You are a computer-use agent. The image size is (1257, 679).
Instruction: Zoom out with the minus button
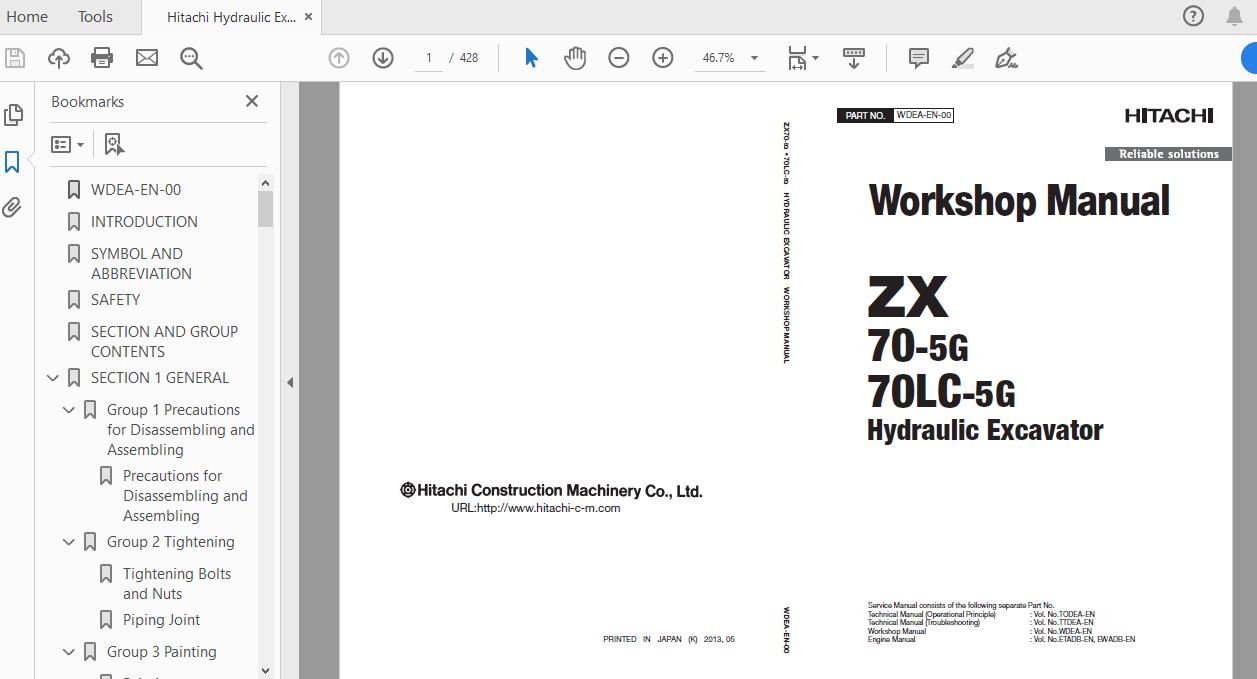tap(619, 58)
